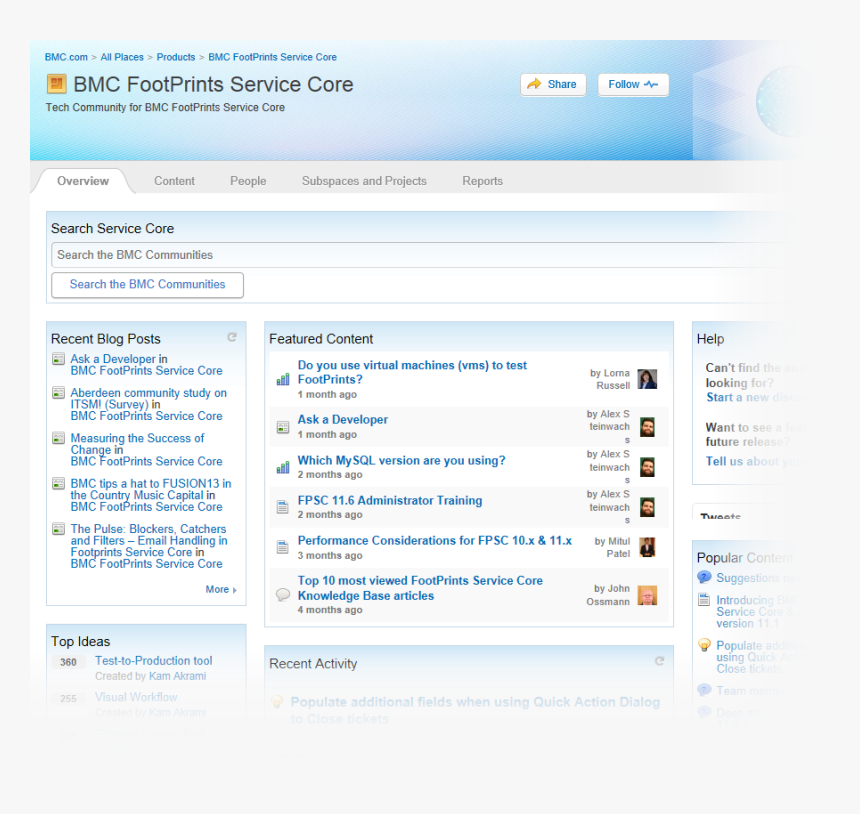
Task: Click poll icon for MySQL version question
Action: pyautogui.click(x=283, y=467)
